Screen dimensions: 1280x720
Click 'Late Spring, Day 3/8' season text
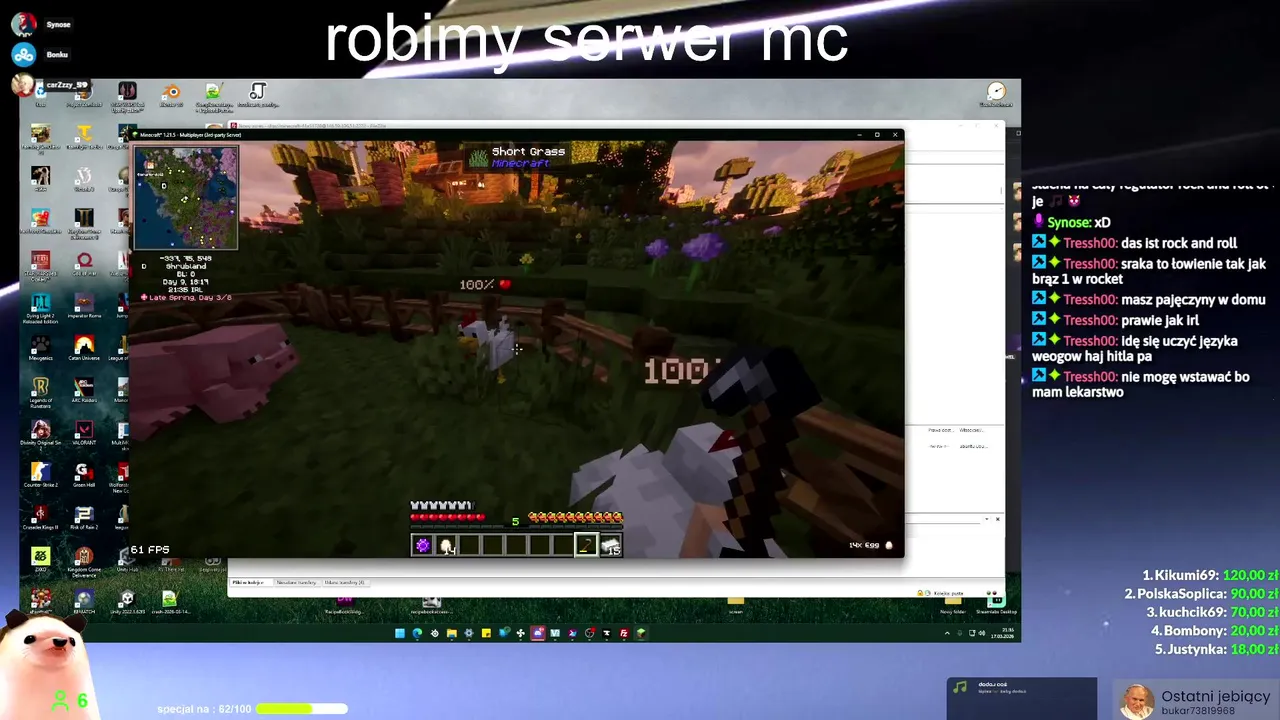186,297
